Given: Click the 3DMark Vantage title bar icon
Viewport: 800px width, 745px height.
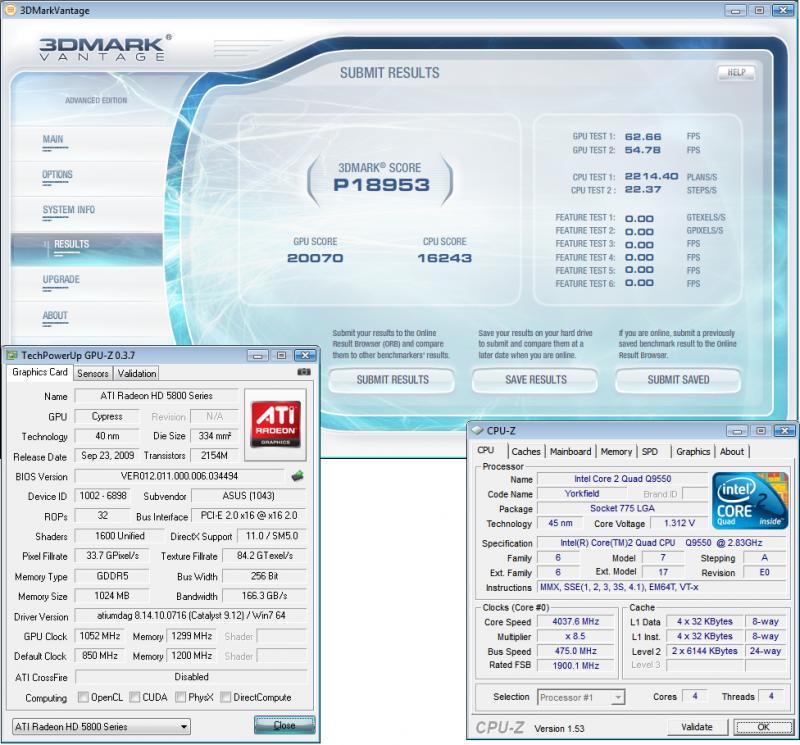Looking at the screenshot, I should point(11,9).
